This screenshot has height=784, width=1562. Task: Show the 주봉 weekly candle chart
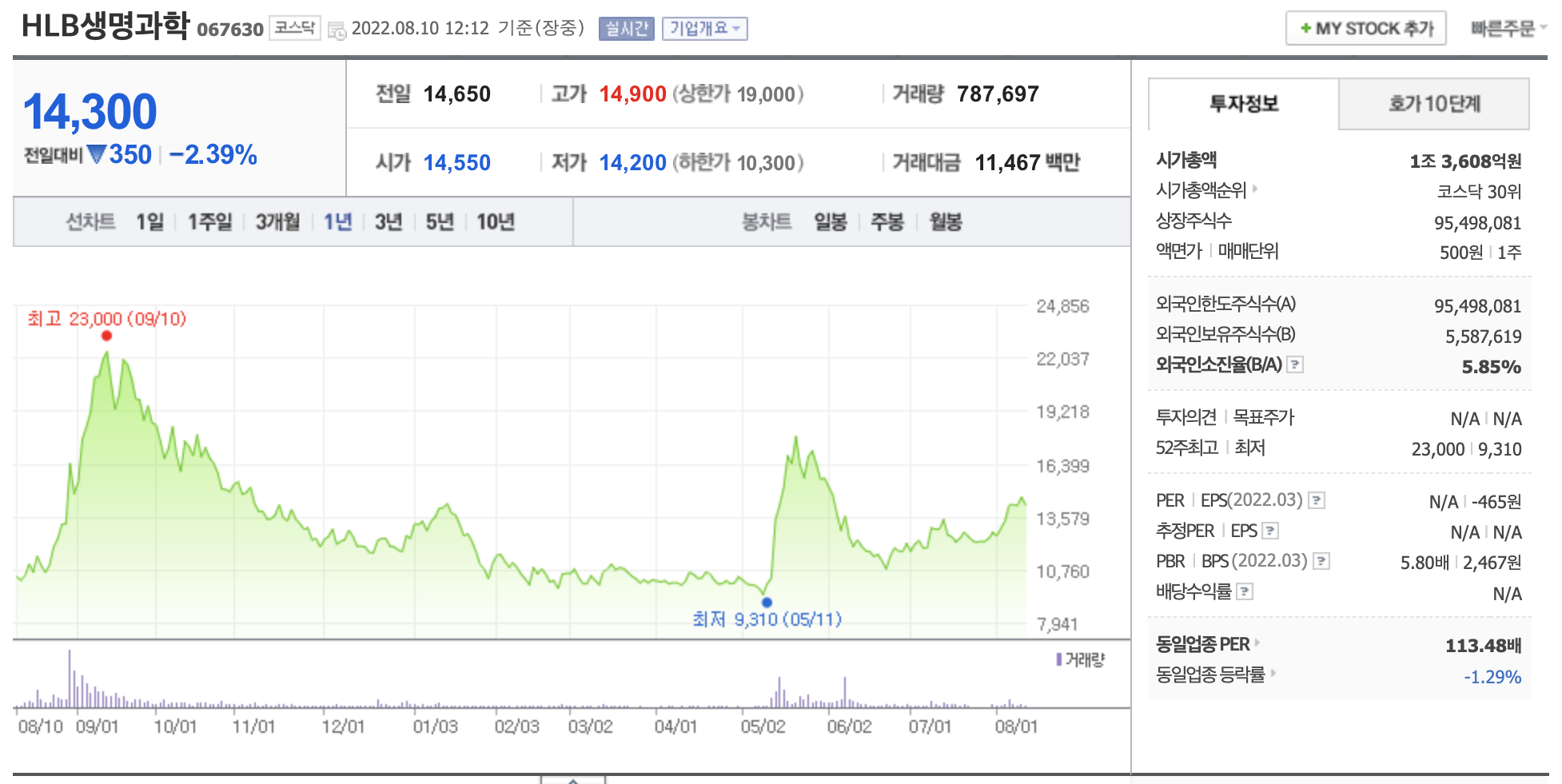(x=887, y=221)
